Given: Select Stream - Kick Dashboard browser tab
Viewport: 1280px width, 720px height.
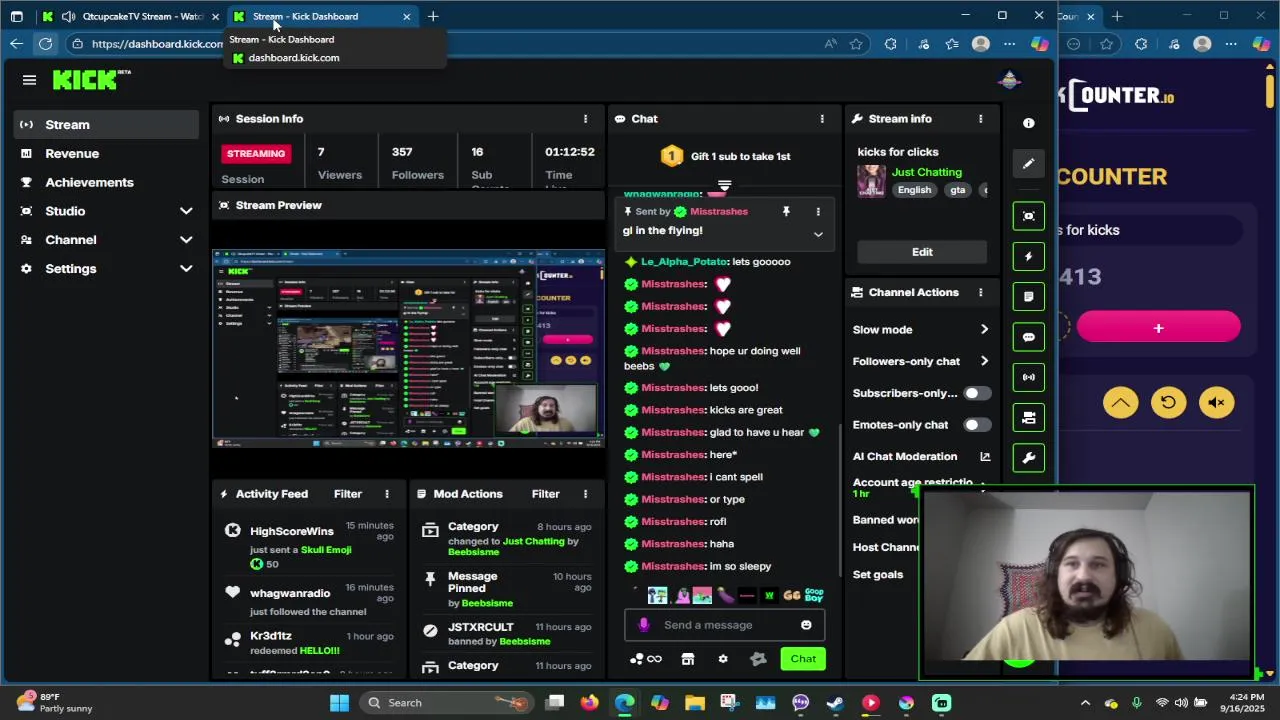Looking at the screenshot, I should (x=320, y=16).
